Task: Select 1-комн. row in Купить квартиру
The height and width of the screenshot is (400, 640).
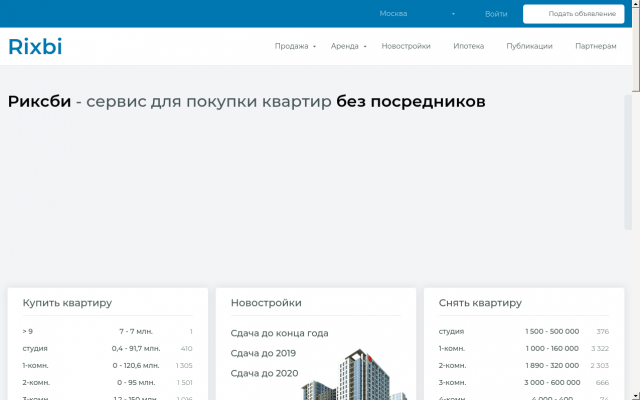Action: [107, 366]
